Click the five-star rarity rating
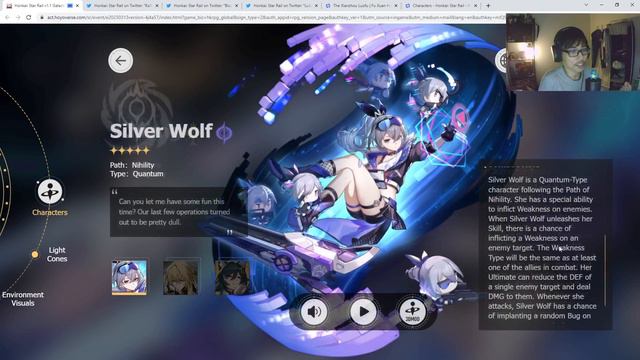The width and height of the screenshot is (640, 360). coord(130,151)
